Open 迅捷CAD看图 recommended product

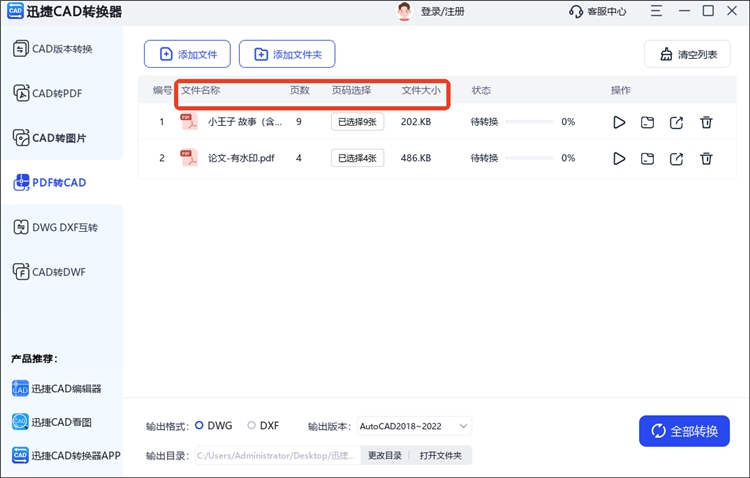click(52, 422)
